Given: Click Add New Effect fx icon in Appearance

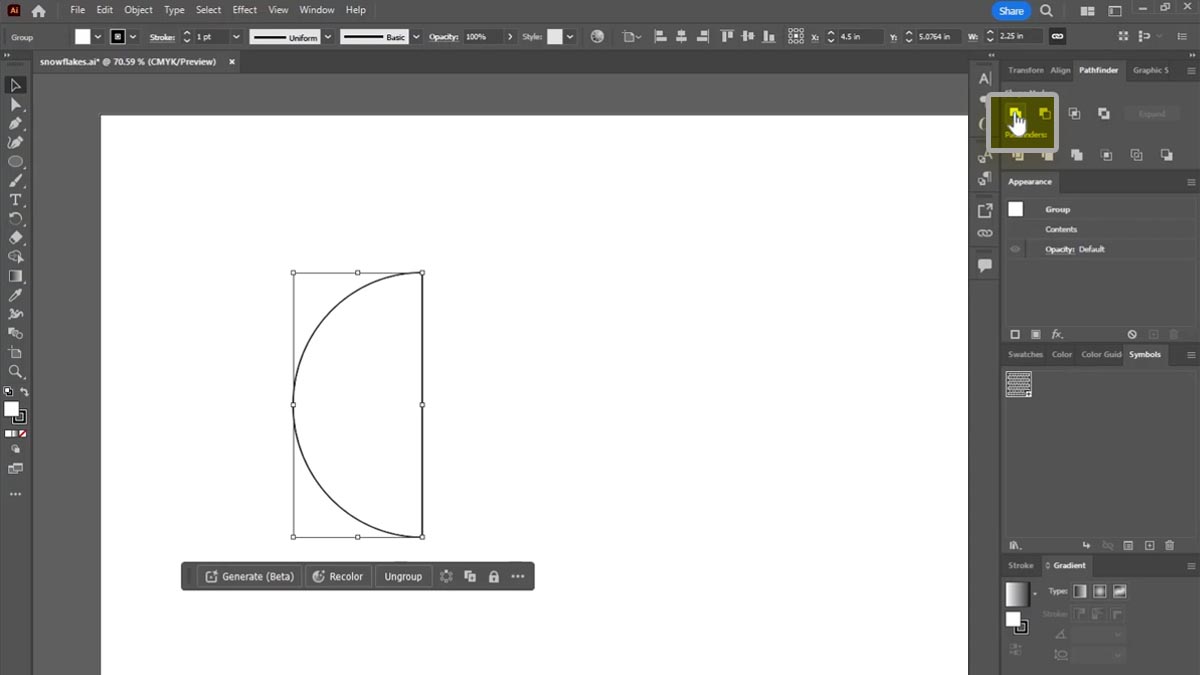Looking at the screenshot, I should coord(1057,334).
